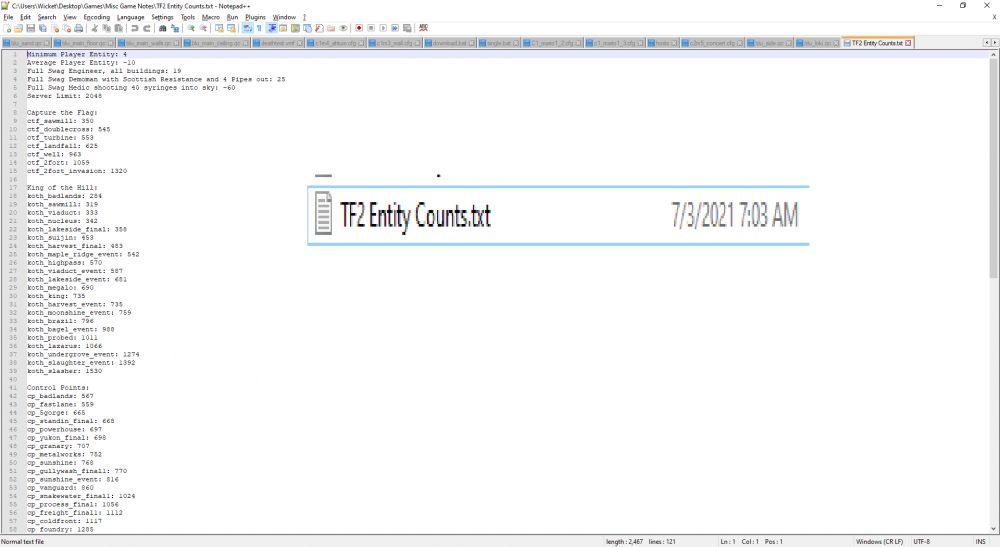Image resolution: width=1000 pixels, height=547 pixels.
Task: Close the TF2 Entity Counts.txt tab
Action: click(908, 43)
